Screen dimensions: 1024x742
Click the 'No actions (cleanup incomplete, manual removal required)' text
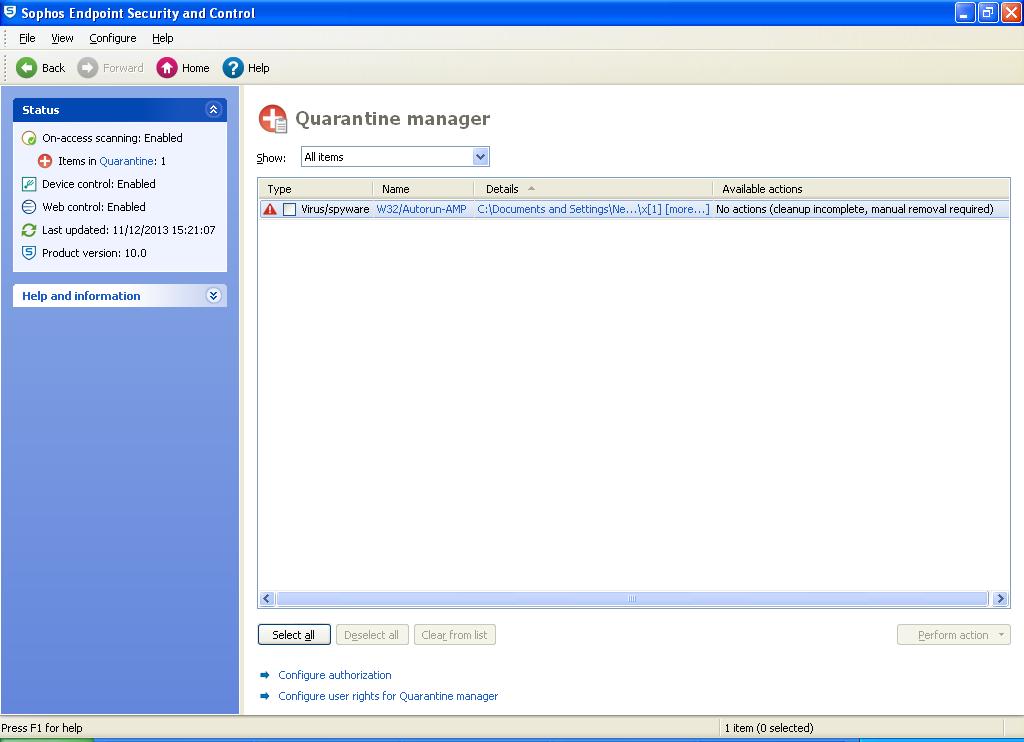pos(854,210)
